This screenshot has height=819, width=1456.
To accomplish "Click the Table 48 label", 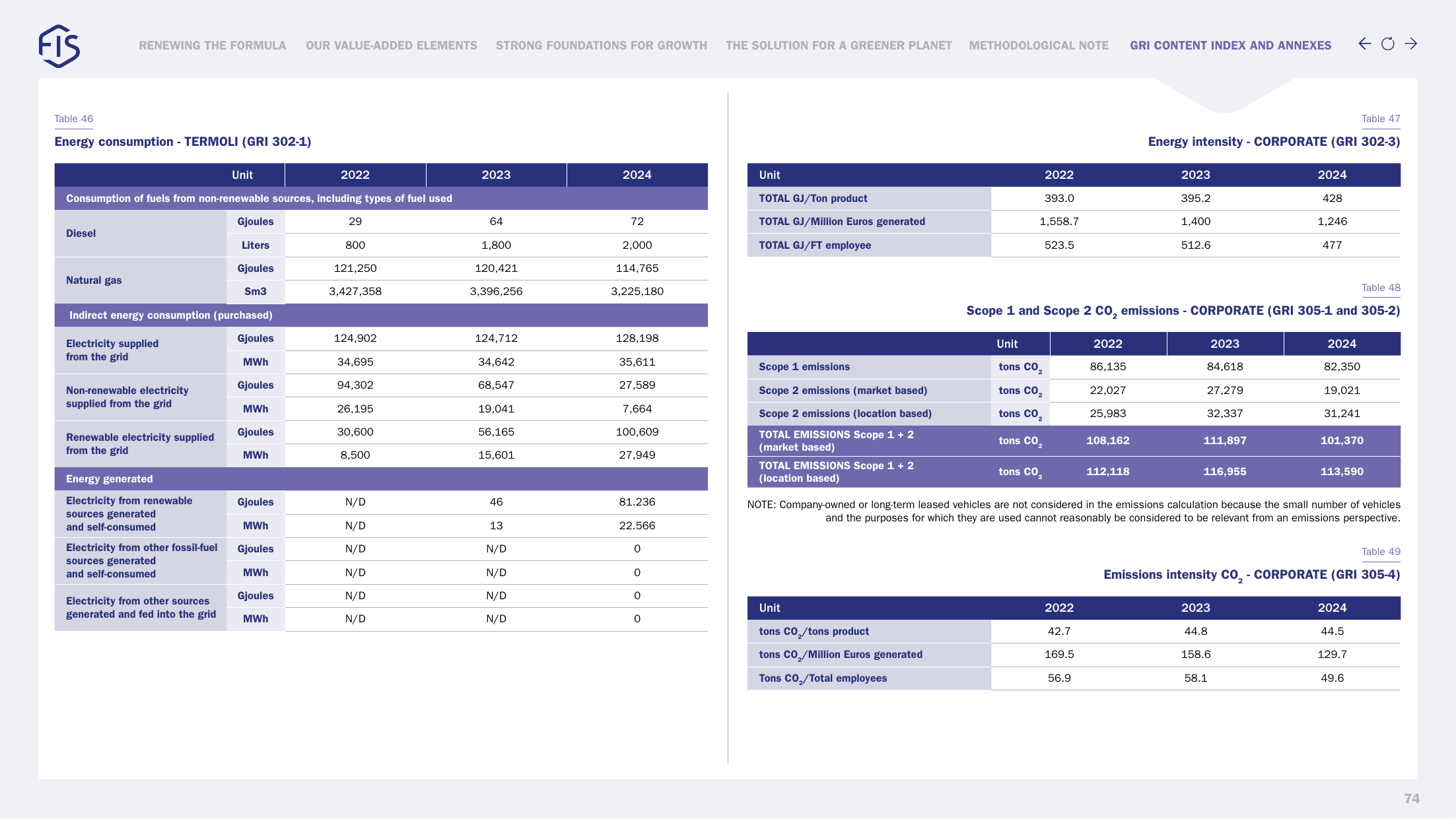I will [1381, 288].
